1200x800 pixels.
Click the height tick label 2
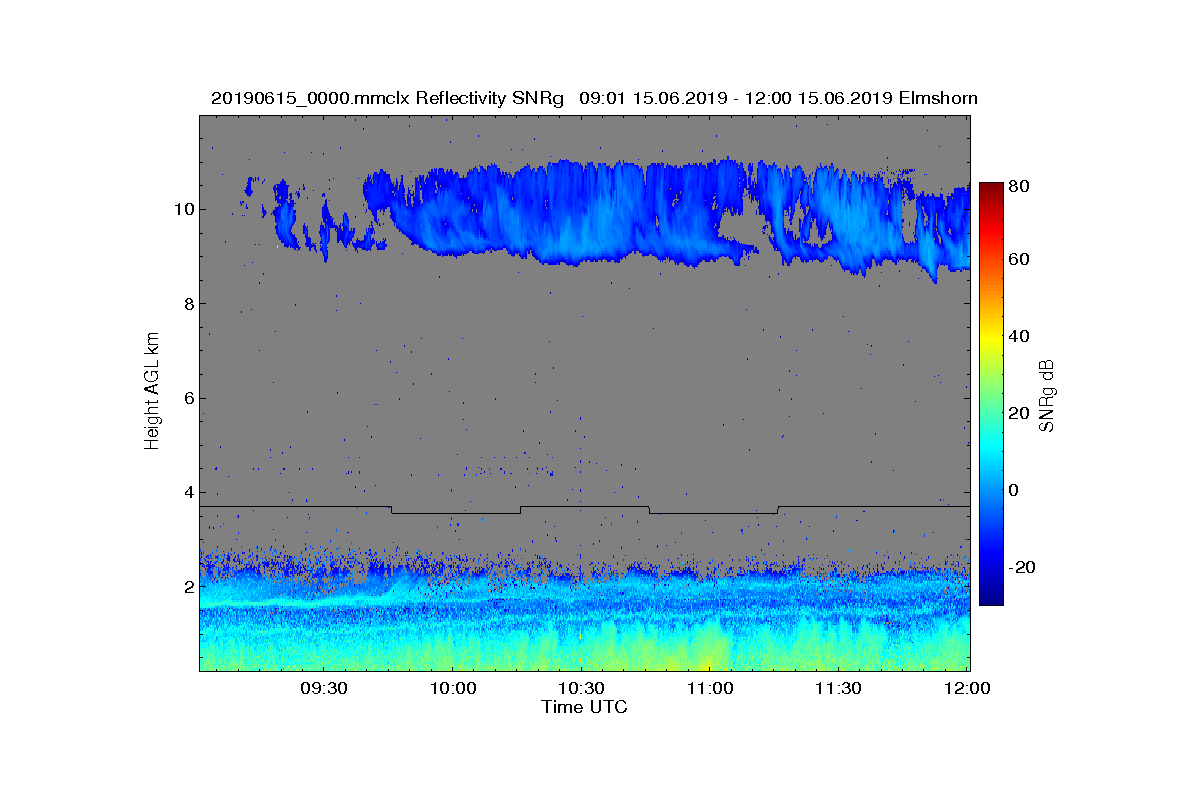click(187, 586)
